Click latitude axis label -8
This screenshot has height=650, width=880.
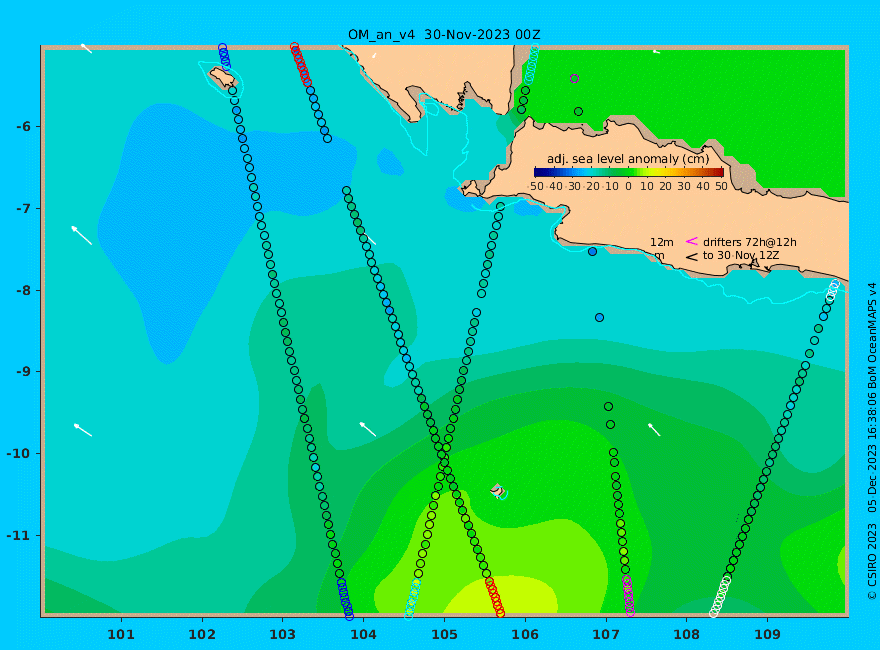pyautogui.click(x=23, y=290)
